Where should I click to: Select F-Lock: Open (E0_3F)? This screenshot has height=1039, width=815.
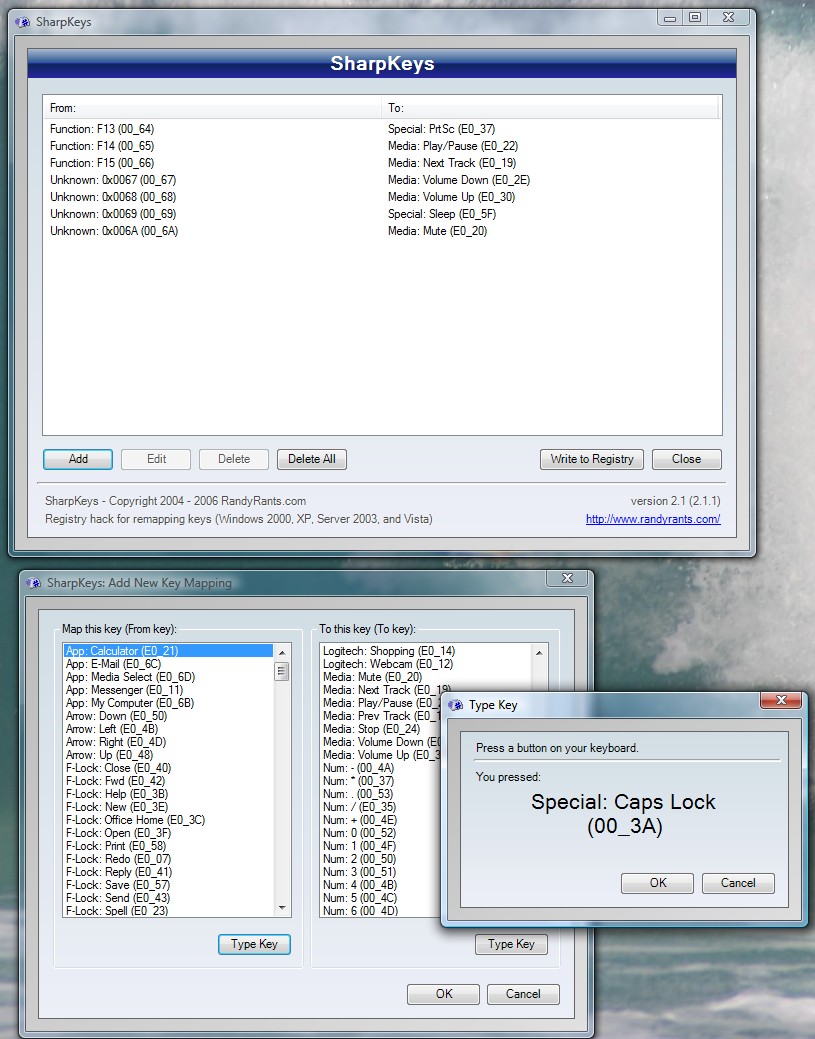168,833
